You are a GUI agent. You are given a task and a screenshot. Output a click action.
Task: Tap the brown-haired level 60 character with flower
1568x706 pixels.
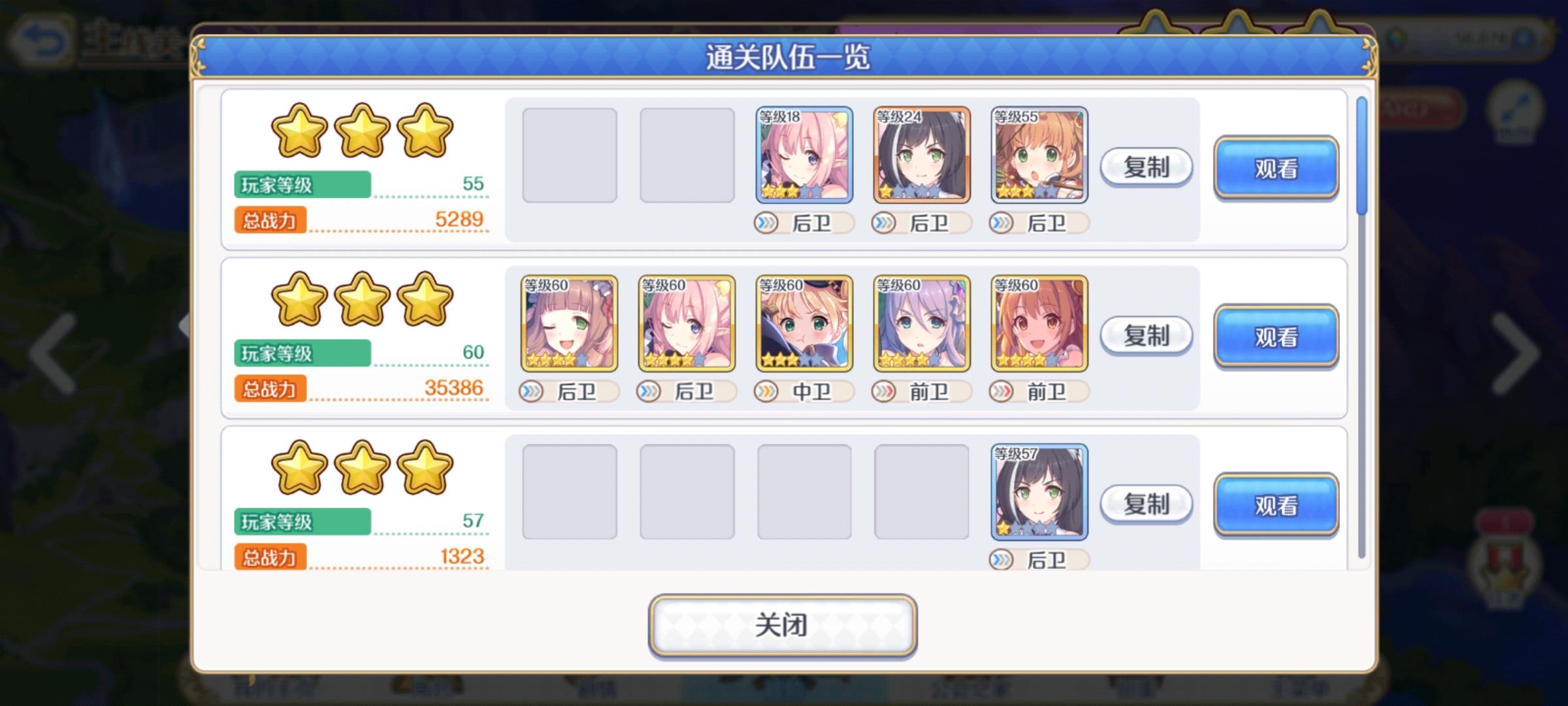pos(569,324)
